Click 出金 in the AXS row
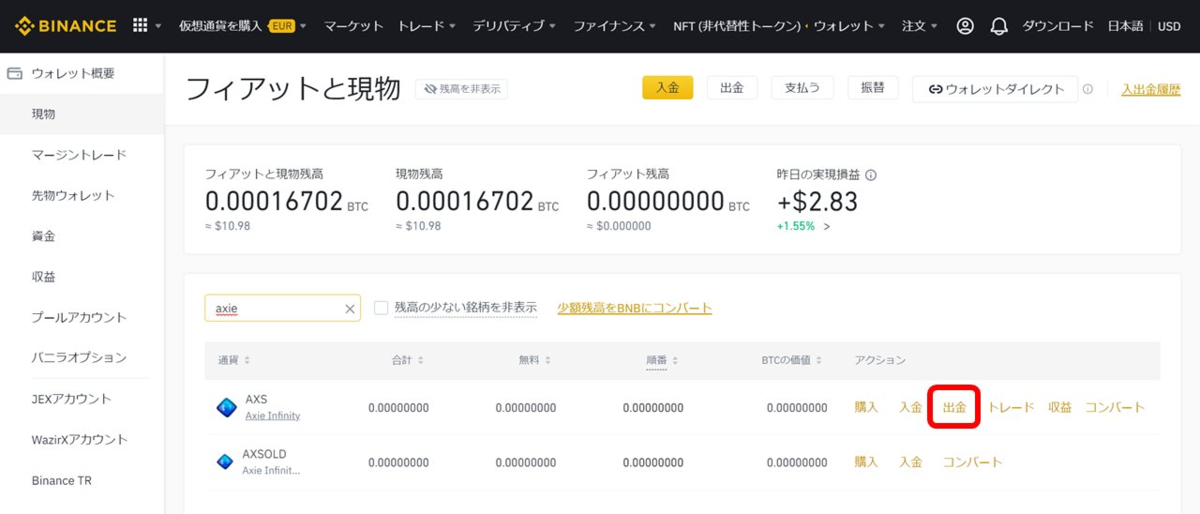 click(954, 408)
